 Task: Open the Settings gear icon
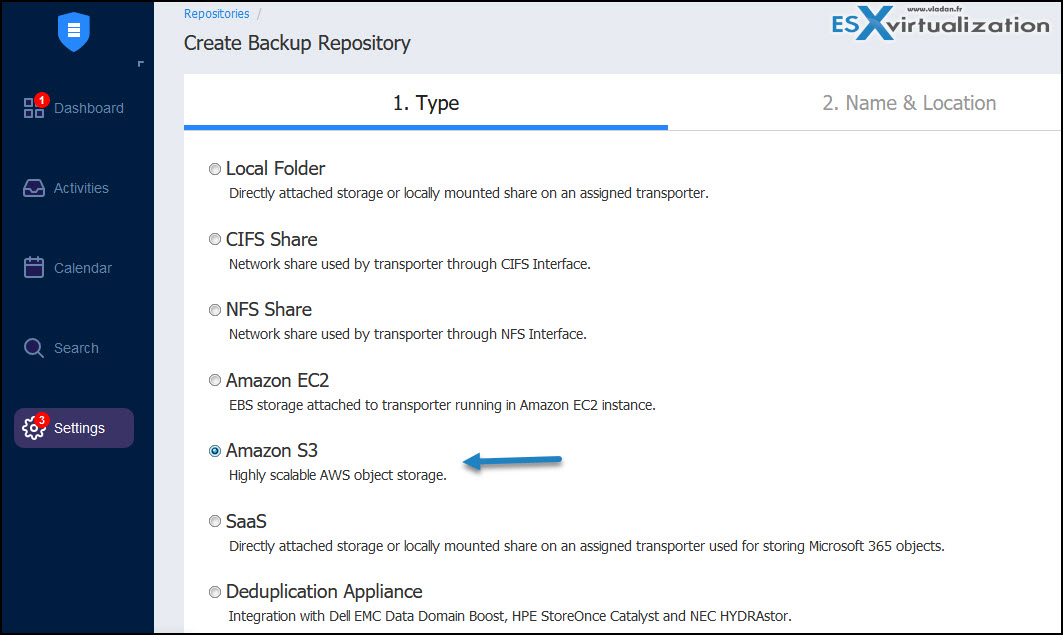coord(35,428)
